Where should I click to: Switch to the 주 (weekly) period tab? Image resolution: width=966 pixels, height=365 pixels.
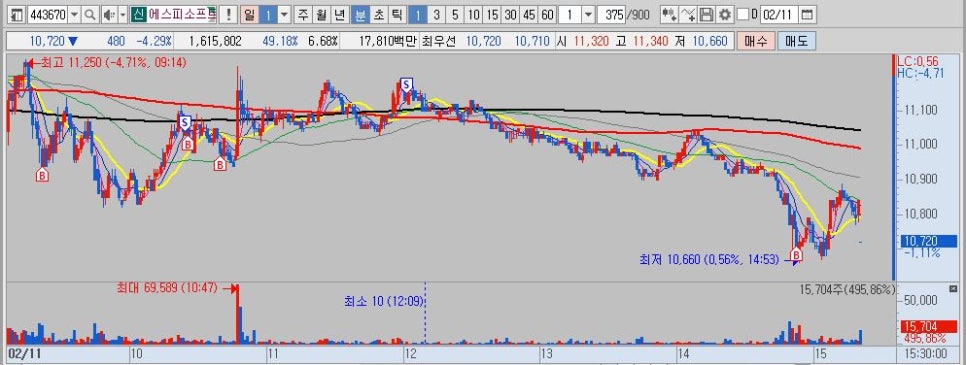(x=302, y=14)
